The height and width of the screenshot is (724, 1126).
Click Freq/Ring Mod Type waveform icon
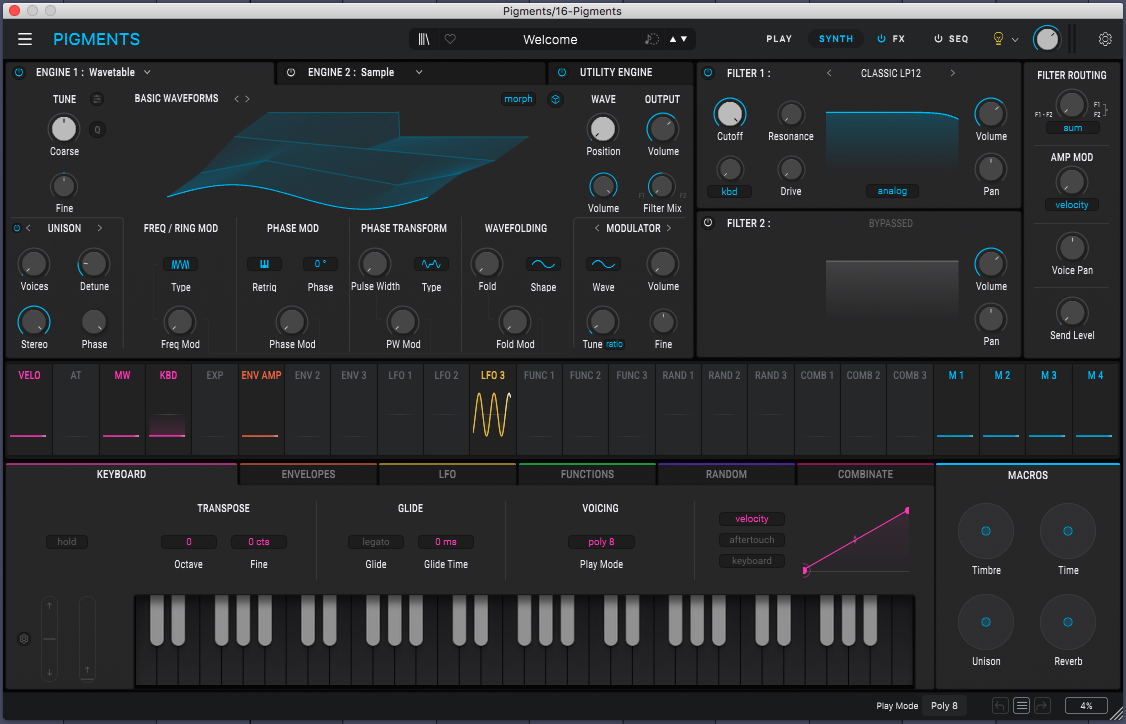tap(180, 264)
